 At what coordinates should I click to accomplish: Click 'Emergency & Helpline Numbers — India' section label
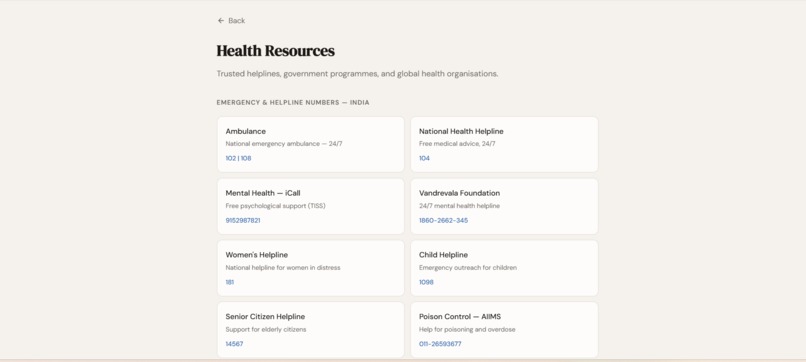pyautogui.click(x=293, y=102)
